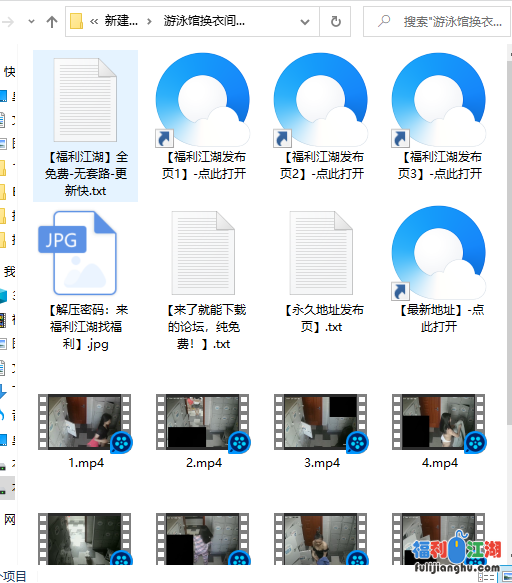Expand the address bar history dropdown
Image resolution: width=512 pixels, height=583 pixels.
pyautogui.click(x=305, y=22)
